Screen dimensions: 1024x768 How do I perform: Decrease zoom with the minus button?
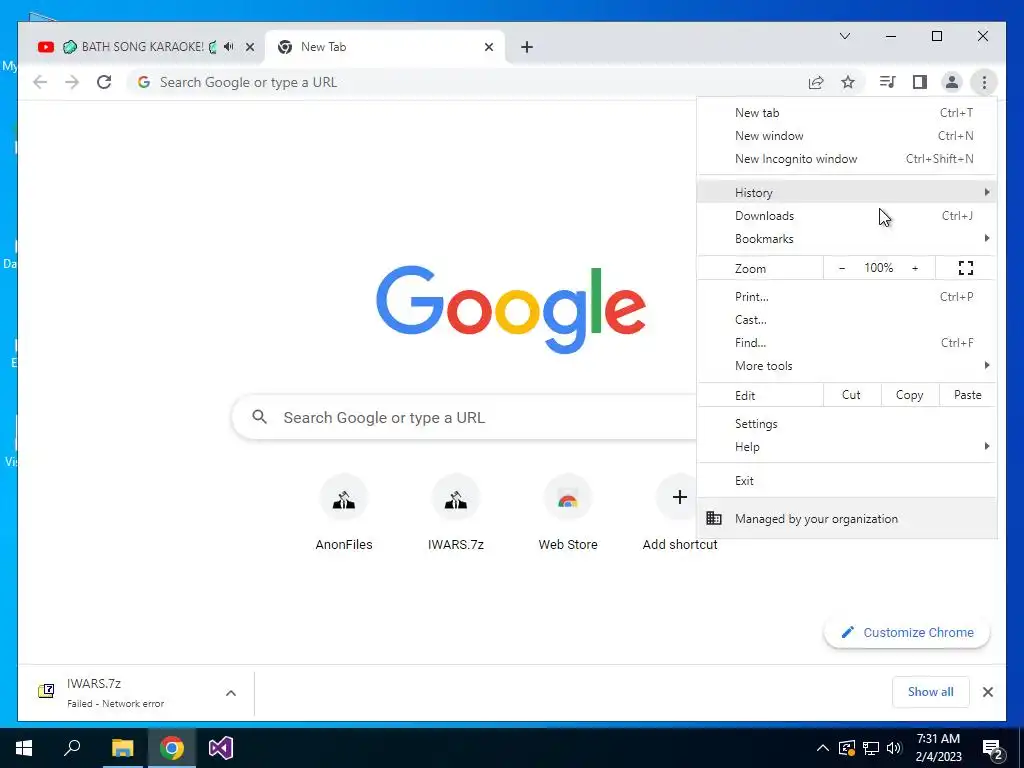click(x=842, y=268)
